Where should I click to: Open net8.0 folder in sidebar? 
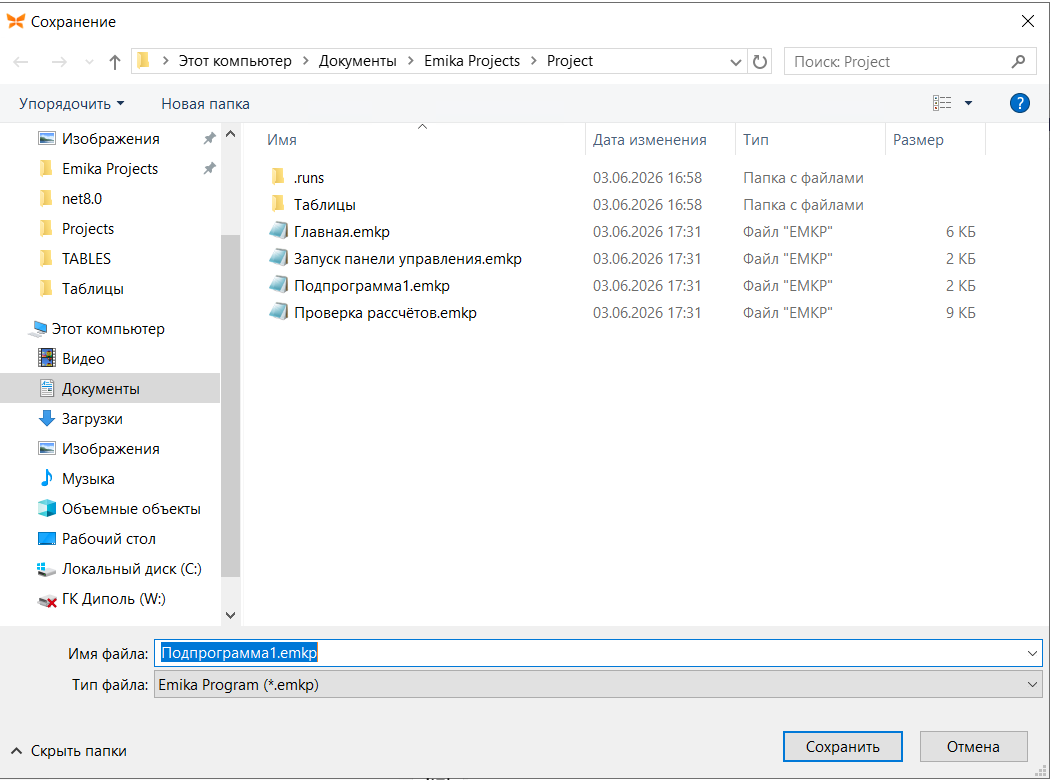[82, 199]
